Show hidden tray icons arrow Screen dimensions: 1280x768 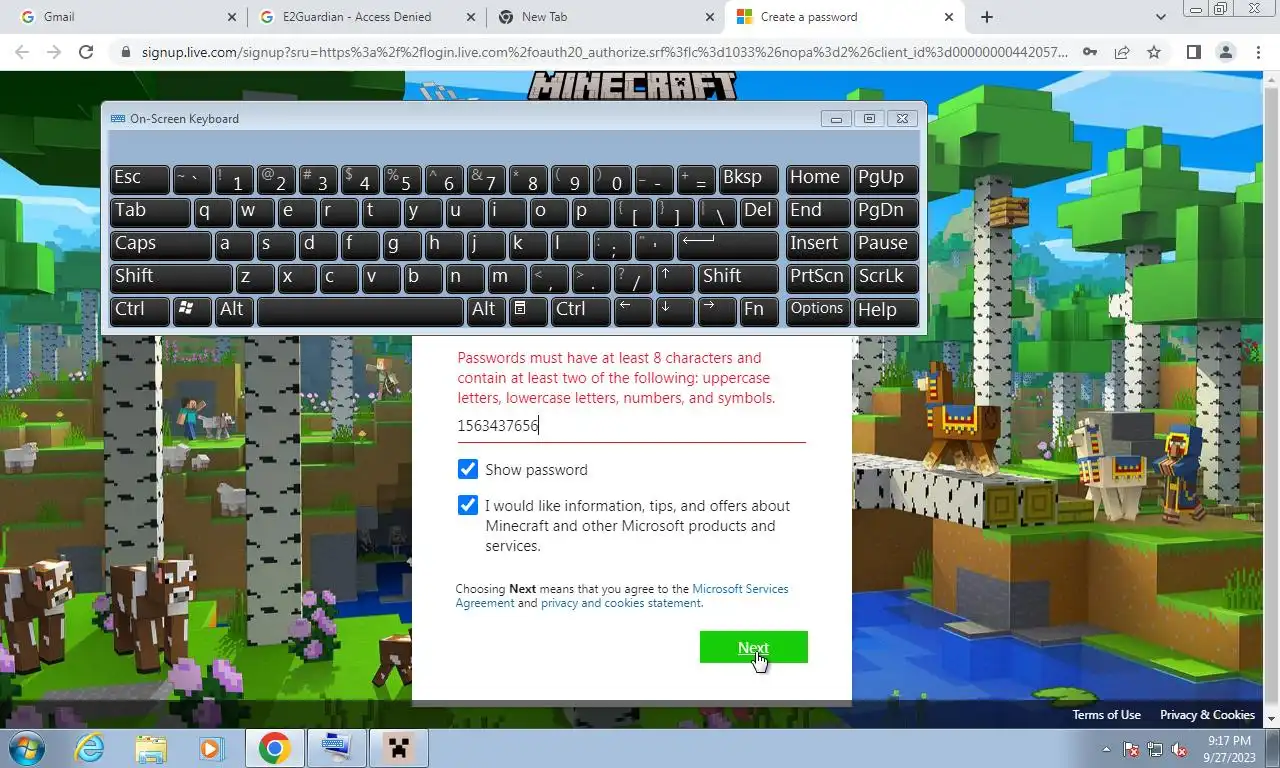[x=1106, y=749]
